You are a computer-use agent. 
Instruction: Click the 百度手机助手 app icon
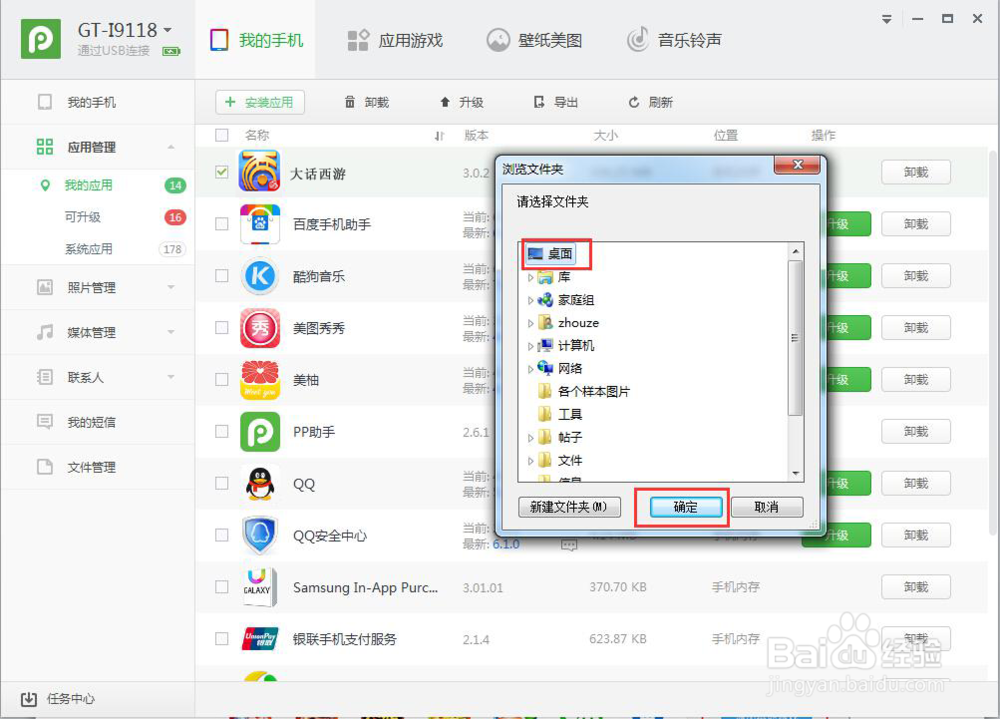(x=260, y=224)
